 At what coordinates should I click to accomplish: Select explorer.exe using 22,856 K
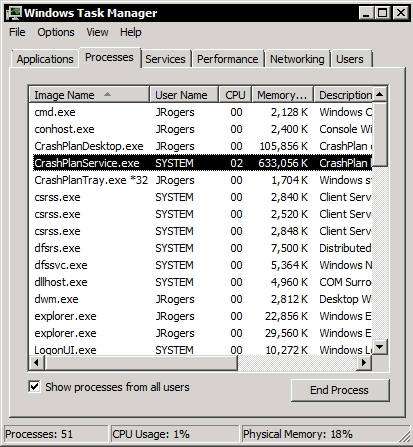[x=202, y=316]
